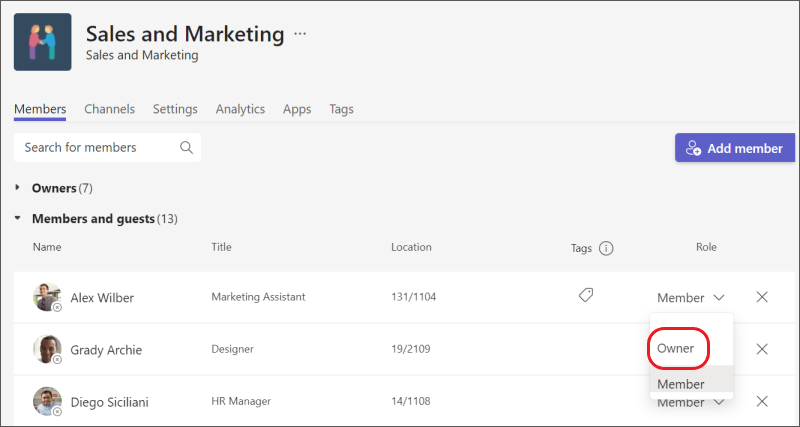Click the search magnifier icon
The width and height of the screenshot is (800, 427).
[186, 148]
